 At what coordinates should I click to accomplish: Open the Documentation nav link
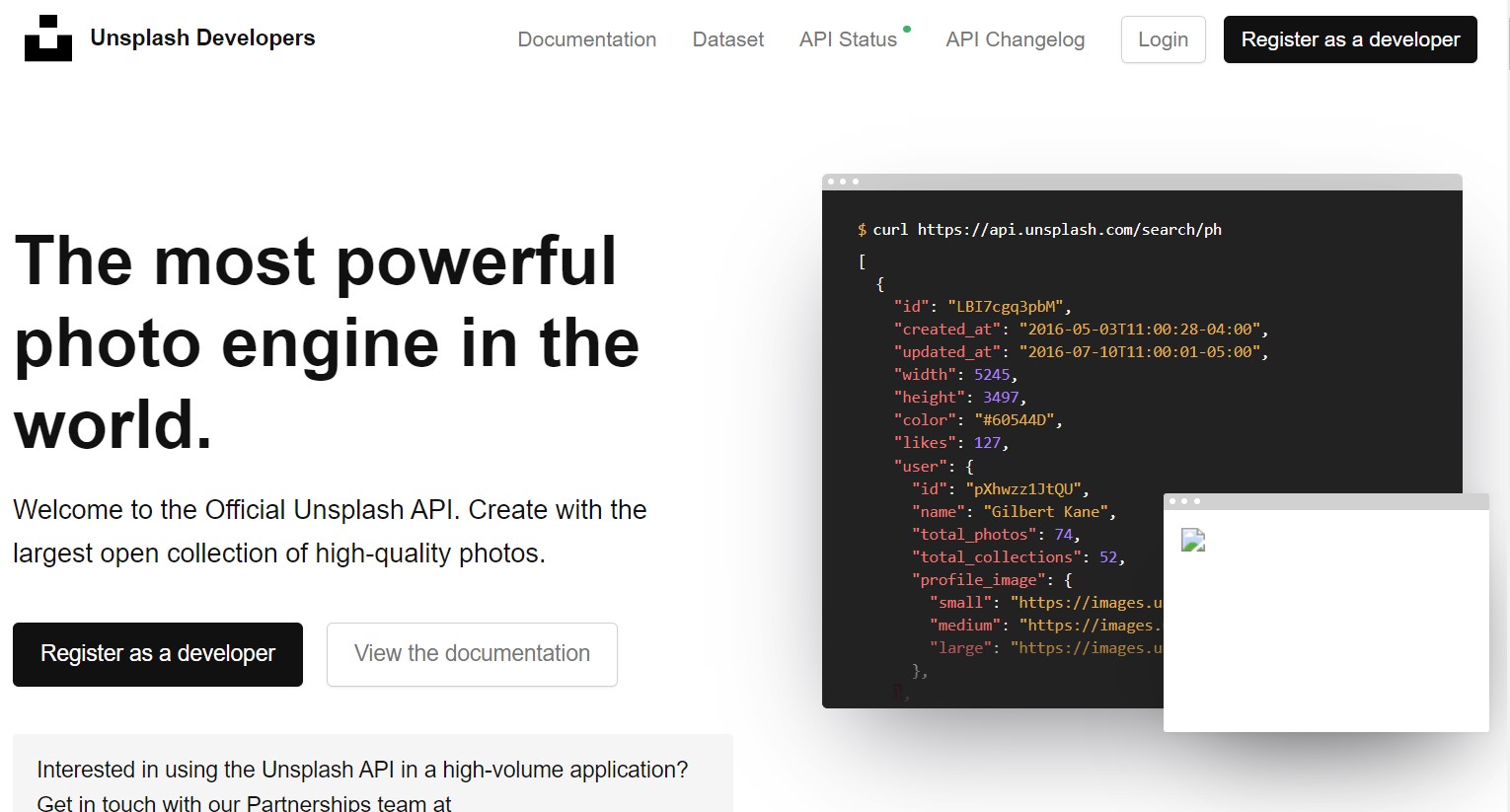click(586, 39)
